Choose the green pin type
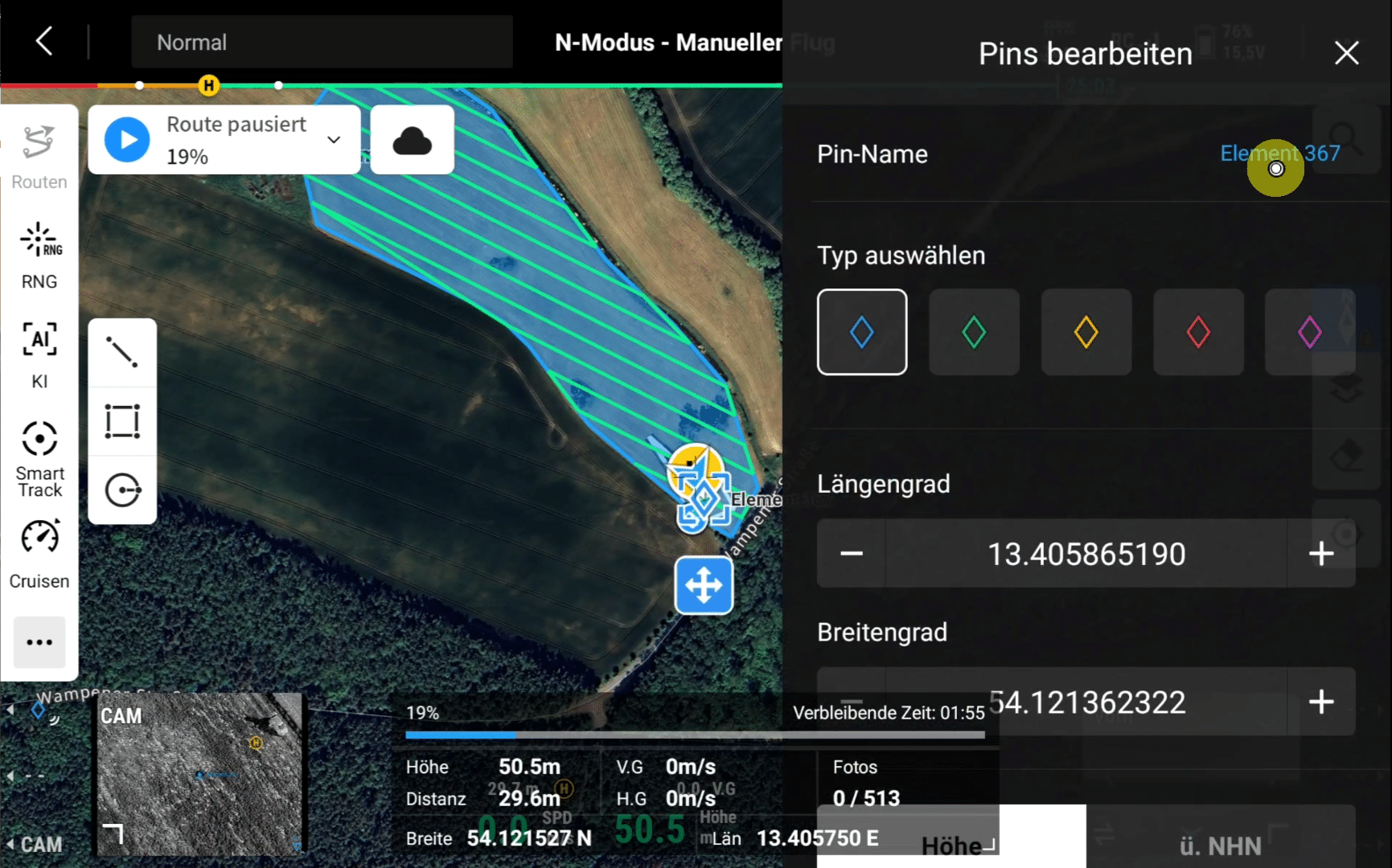Image resolution: width=1392 pixels, height=868 pixels. (974, 332)
